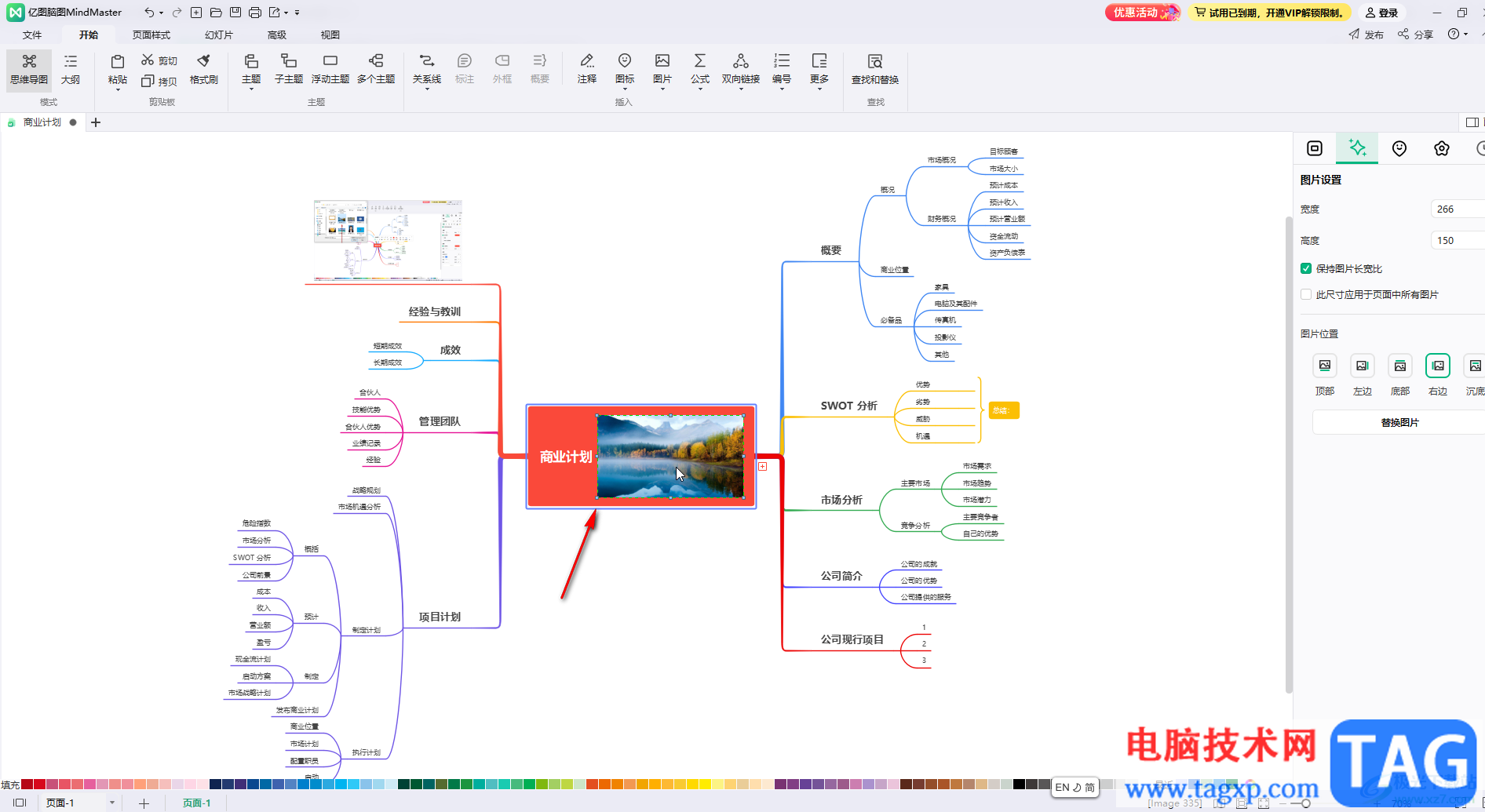
Task: Open the 页面-1 page selector dropdown
Action: pyautogui.click(x=112, y=803)
